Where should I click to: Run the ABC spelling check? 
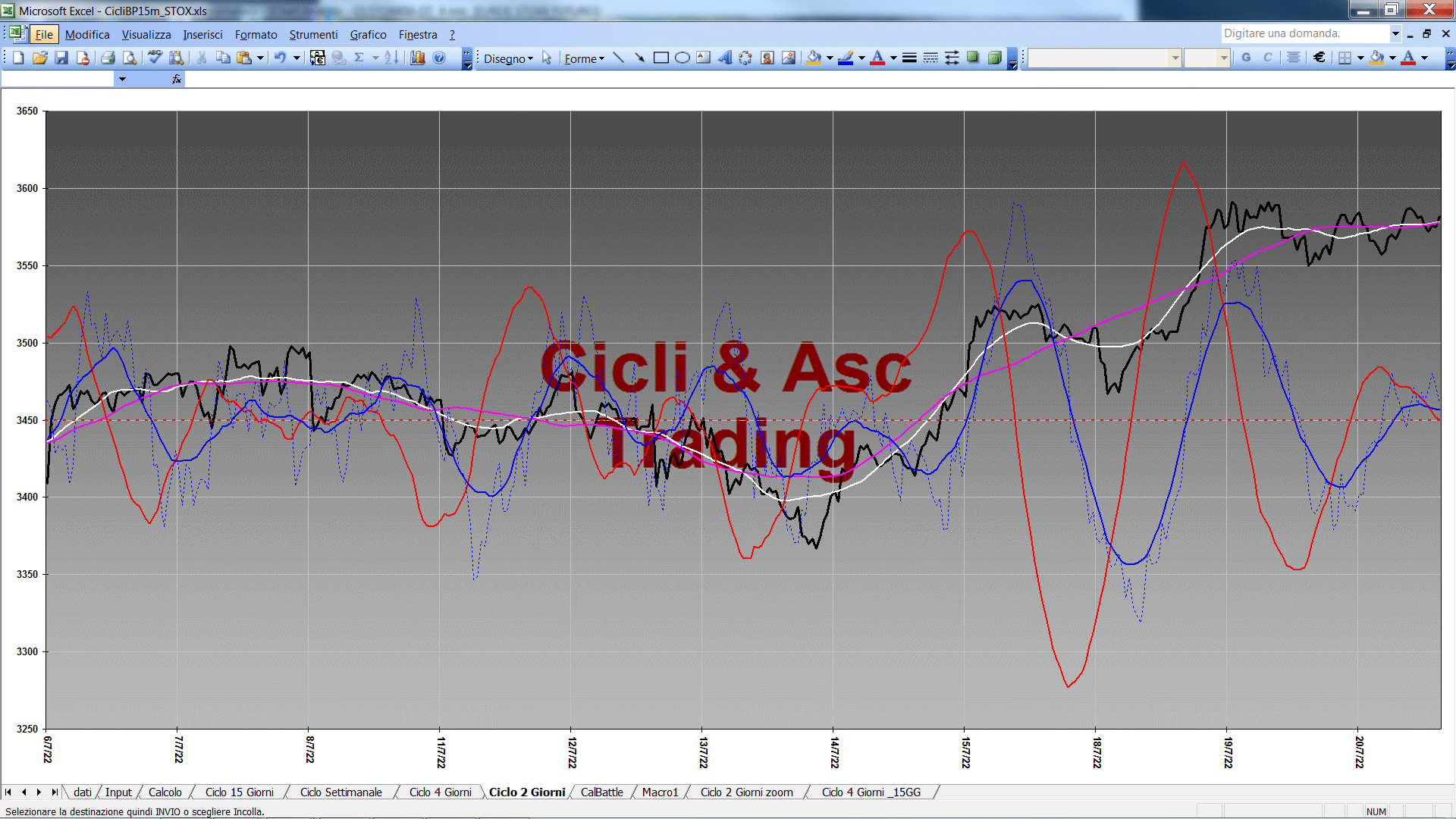point(155,58)
